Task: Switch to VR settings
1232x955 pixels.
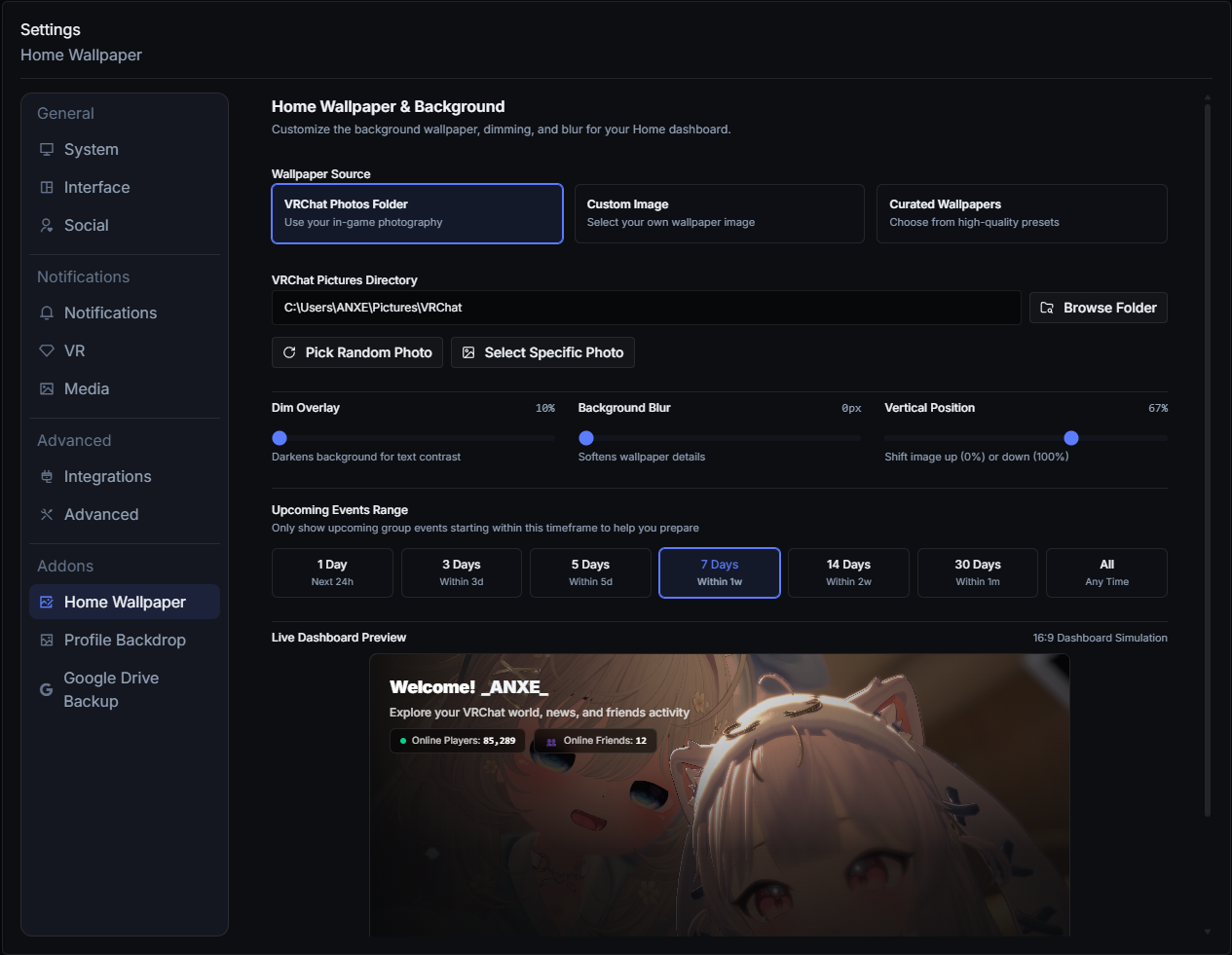Action: [125, 350]
